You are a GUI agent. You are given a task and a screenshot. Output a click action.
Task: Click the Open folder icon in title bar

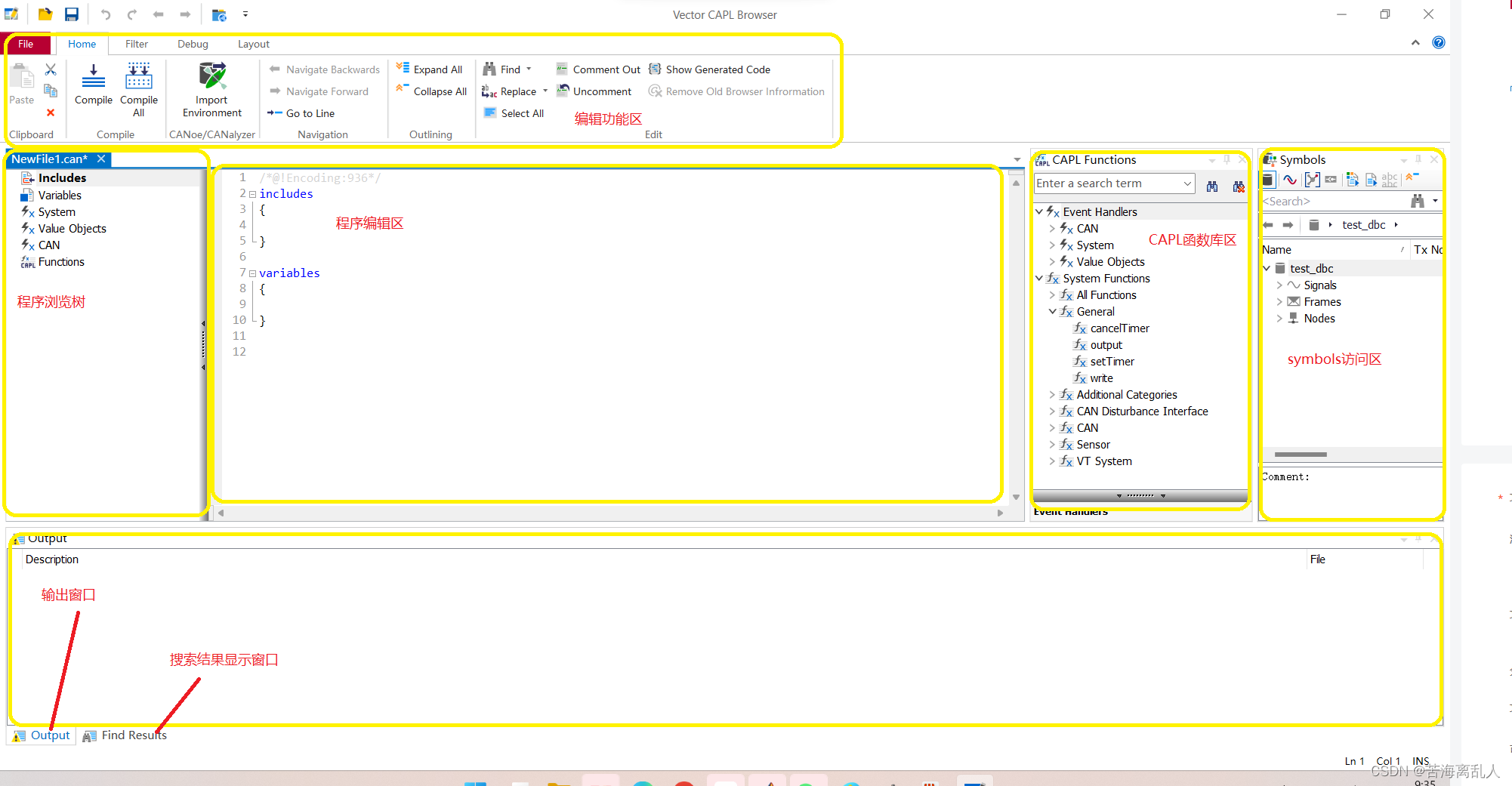pyautogui.click(x=45, y=14)
